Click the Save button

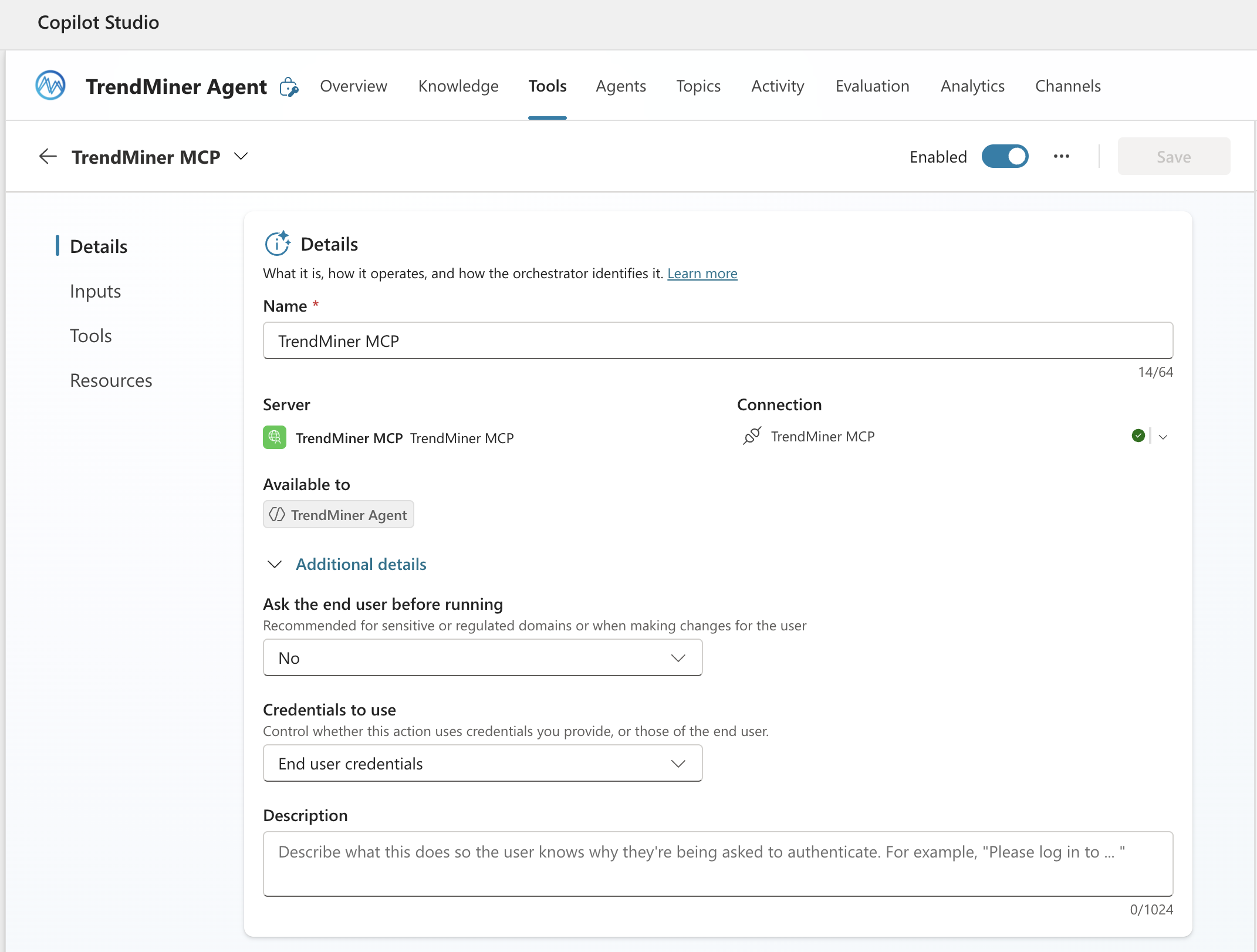1174,157
